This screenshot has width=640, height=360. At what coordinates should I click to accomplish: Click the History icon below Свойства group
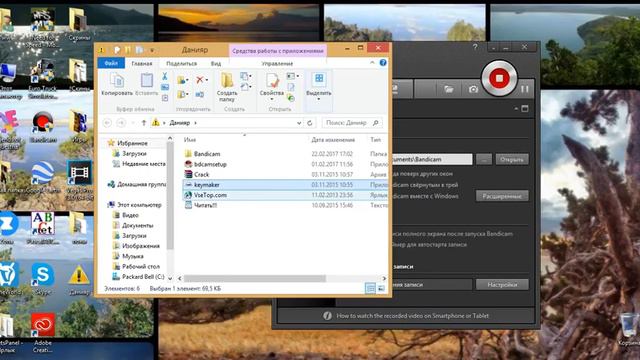[291, 98]
